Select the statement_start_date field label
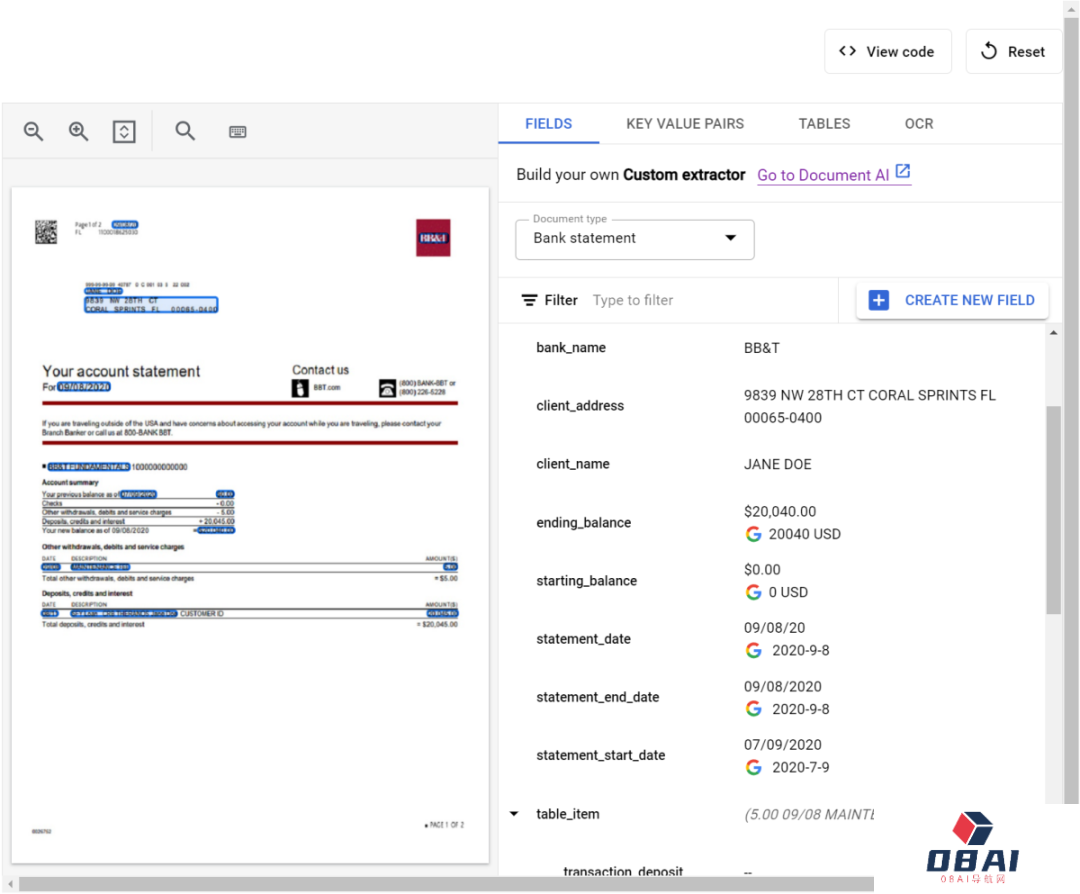Viewport: 1080px width, 894px height. 601,756
